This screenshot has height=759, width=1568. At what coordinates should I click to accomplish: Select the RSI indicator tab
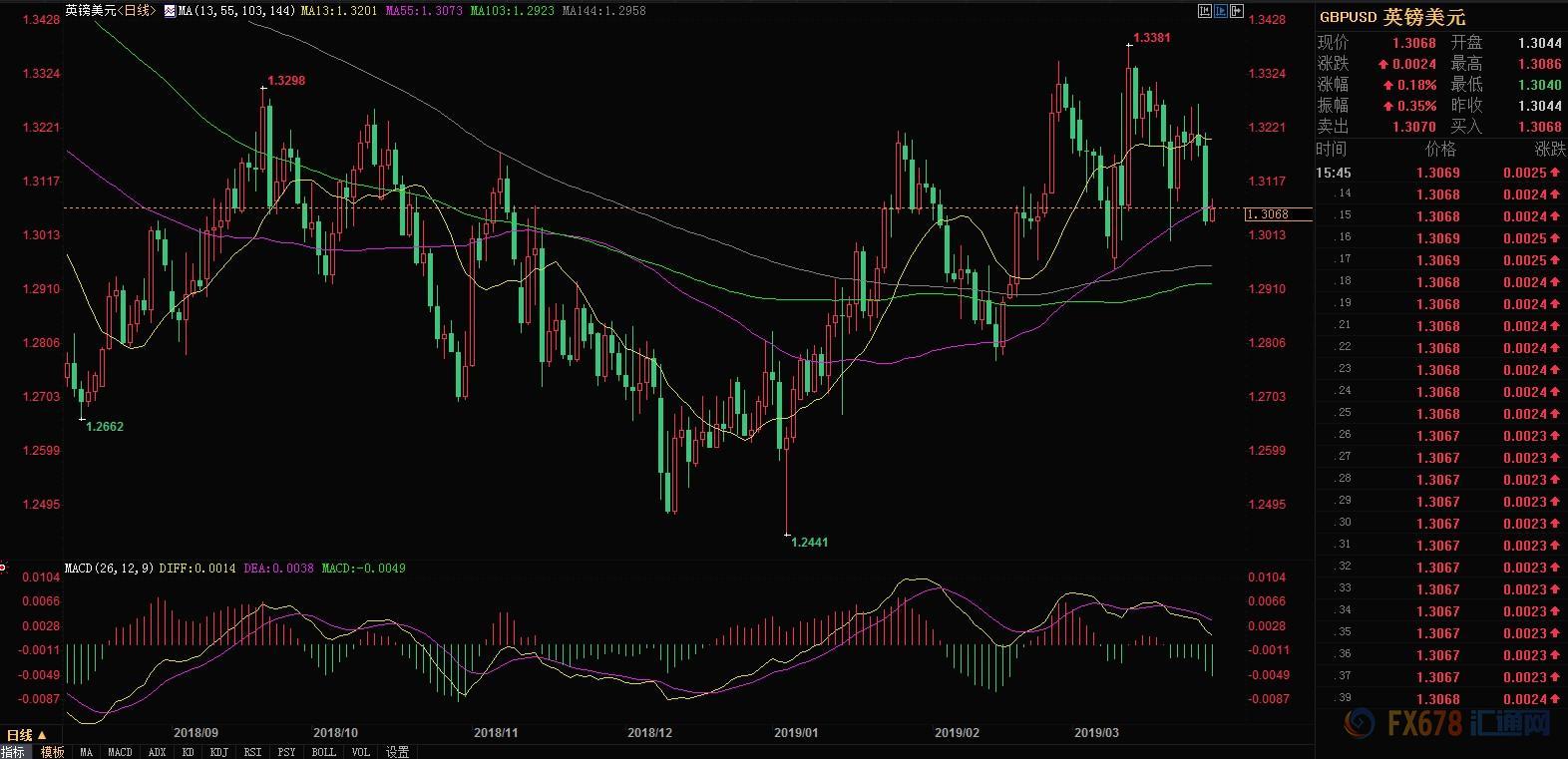[x=253, y=752]
